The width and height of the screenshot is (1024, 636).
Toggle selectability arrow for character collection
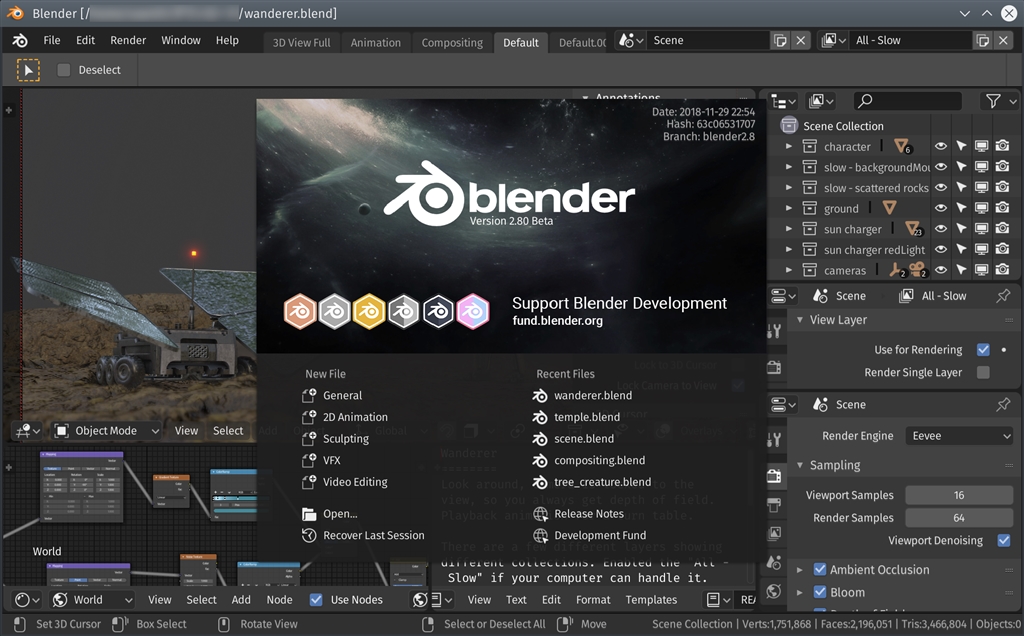click(961, 146)
